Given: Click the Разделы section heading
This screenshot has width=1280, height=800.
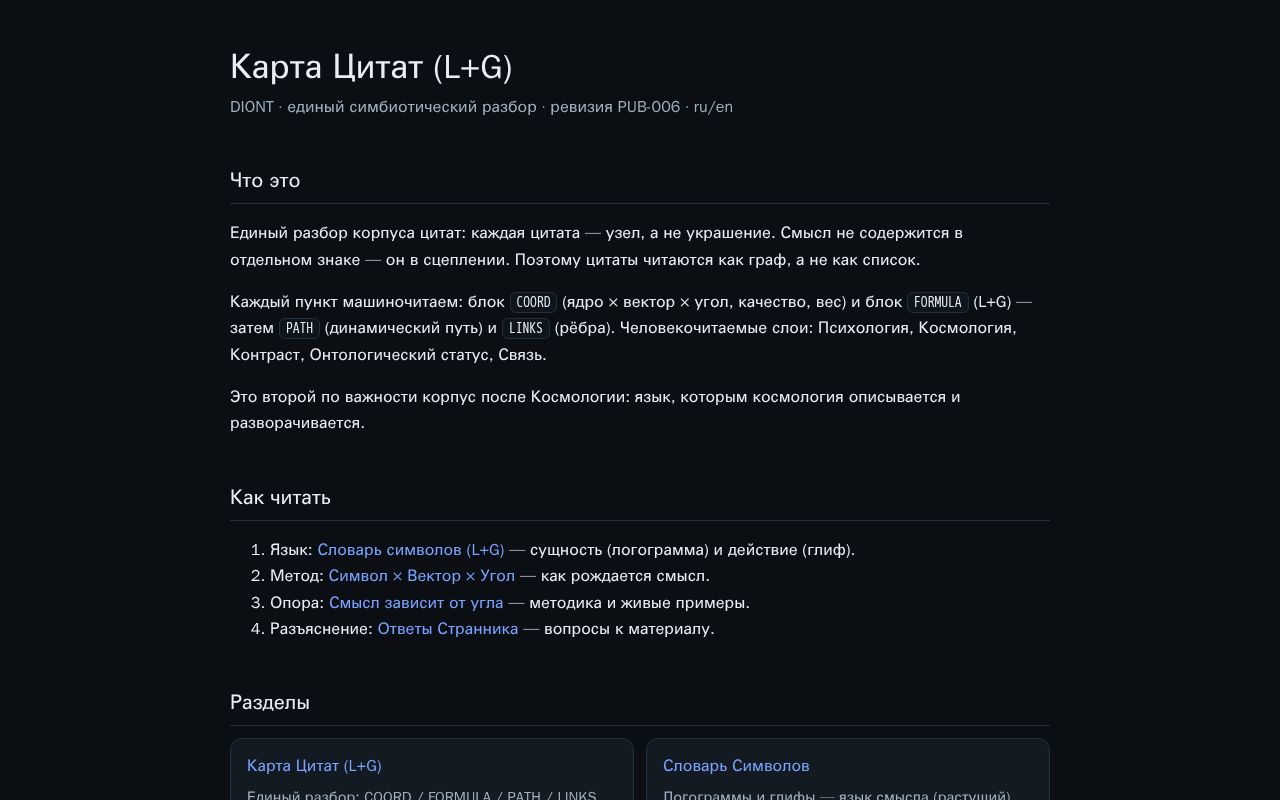Looking at the screenshot, I should [270, 702].
